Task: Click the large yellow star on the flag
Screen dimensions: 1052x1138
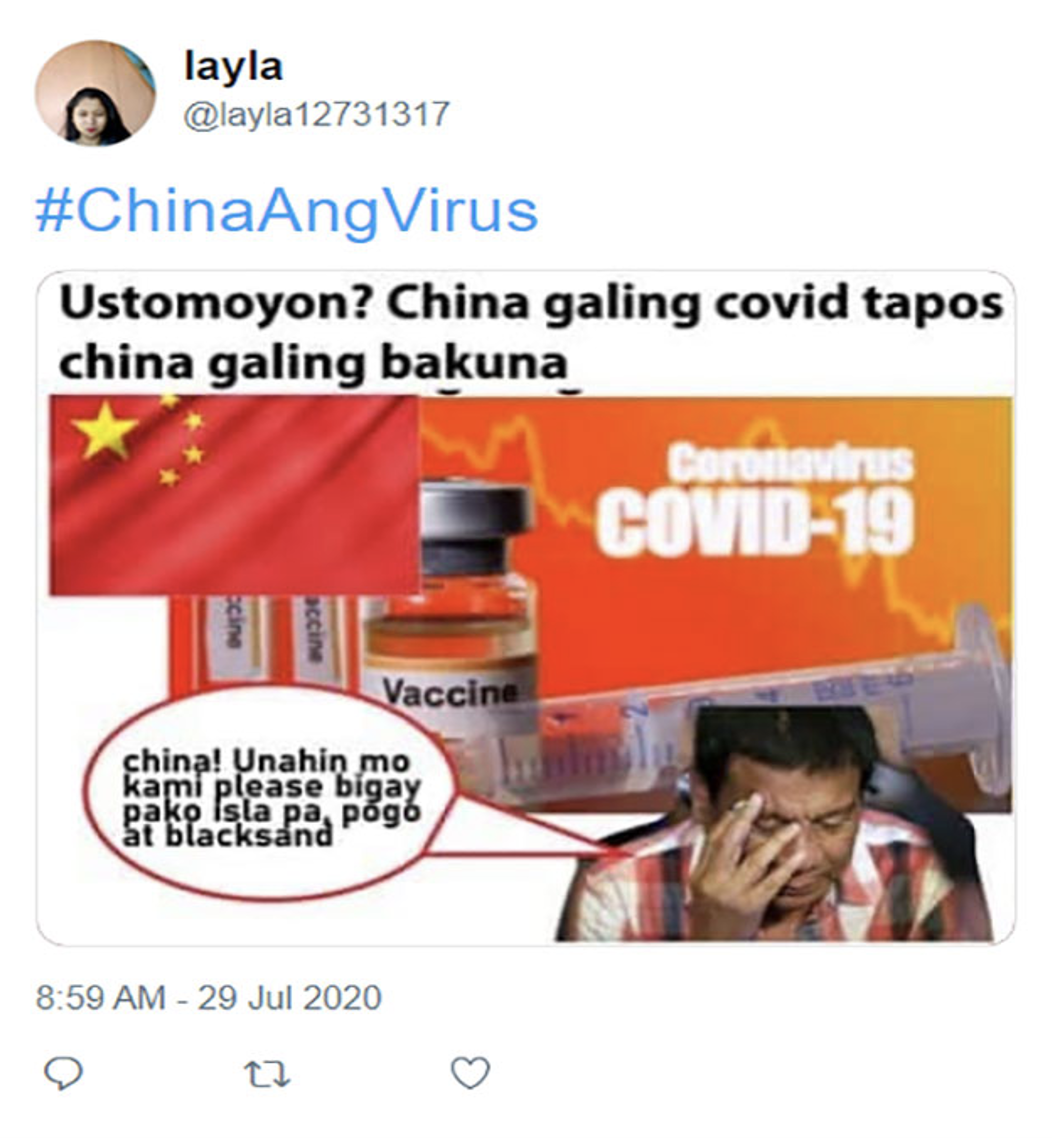Action: pos(107,428)
